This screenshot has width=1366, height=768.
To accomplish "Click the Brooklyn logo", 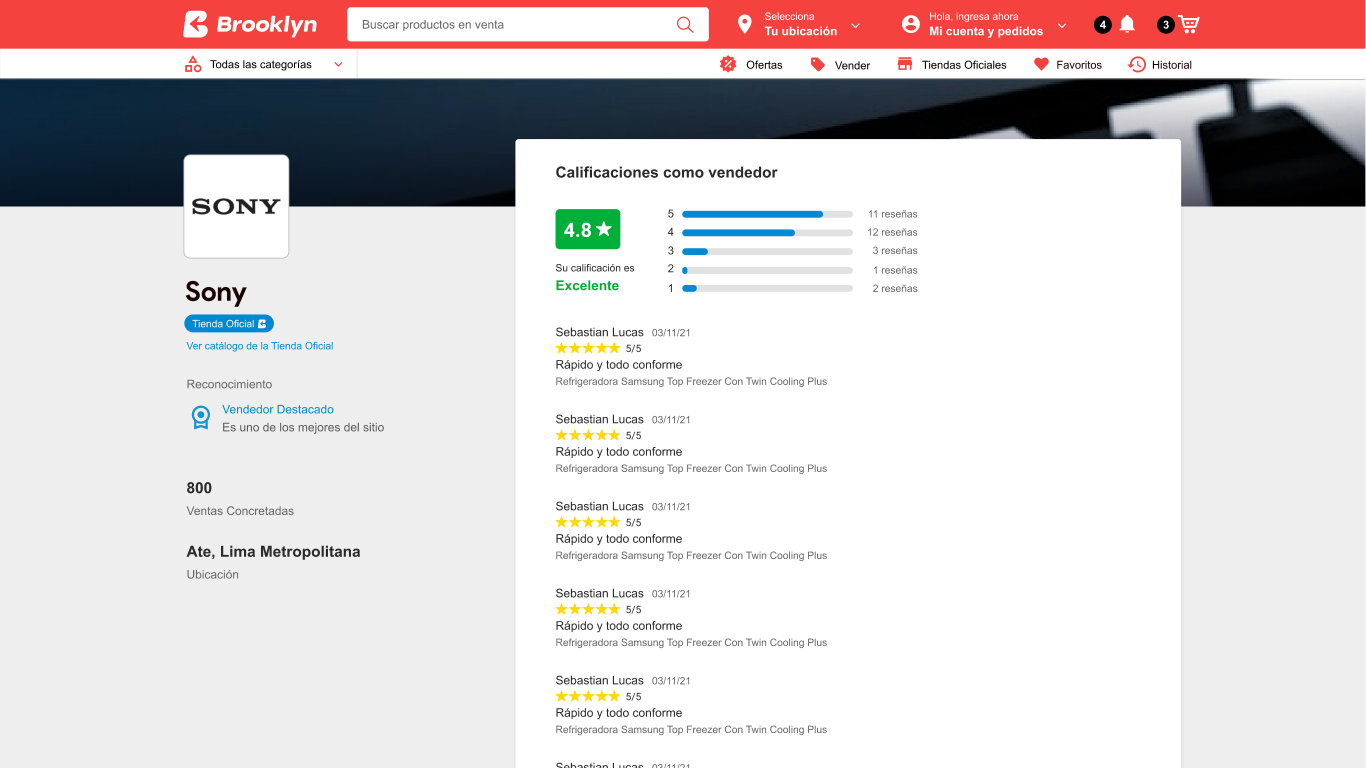I will (250, 24).
